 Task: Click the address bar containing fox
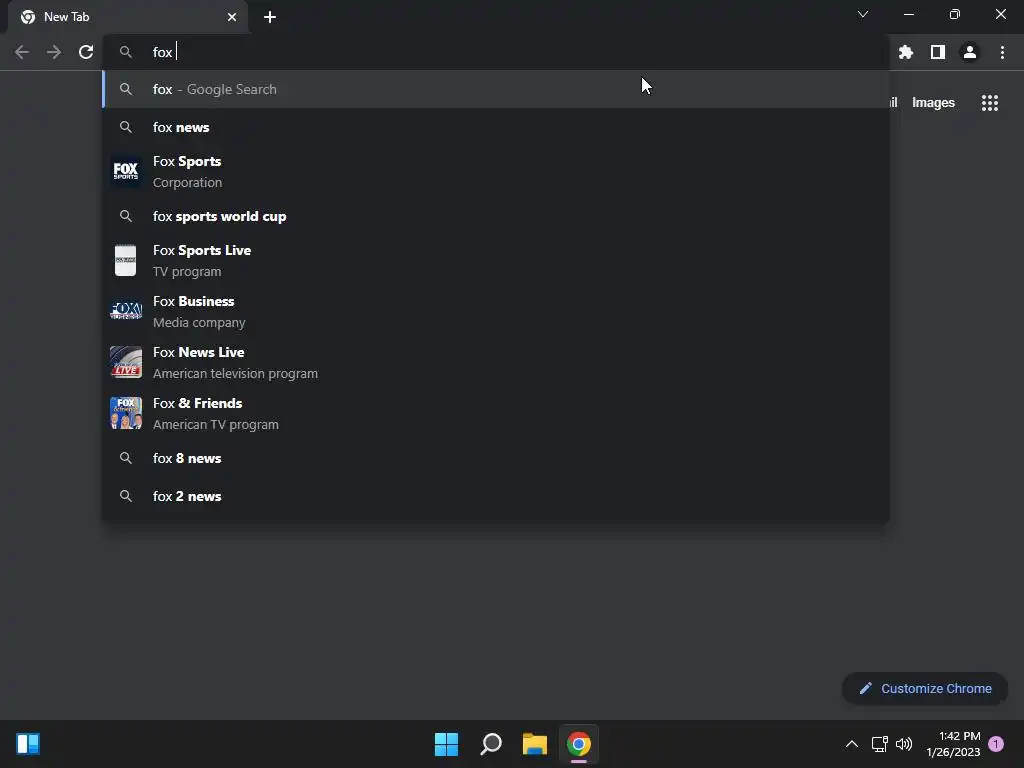496,52
